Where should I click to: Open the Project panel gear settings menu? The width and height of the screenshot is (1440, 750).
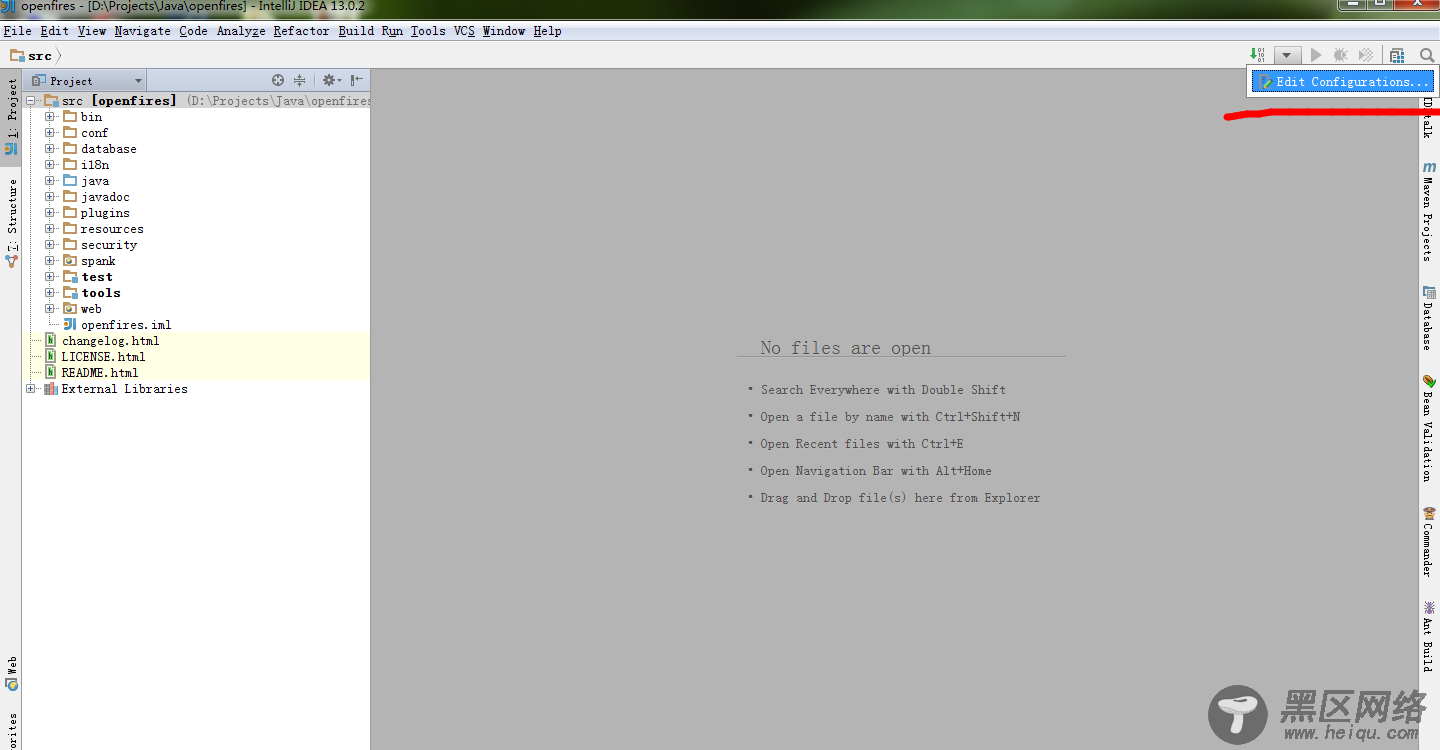(x=331, y=80)
